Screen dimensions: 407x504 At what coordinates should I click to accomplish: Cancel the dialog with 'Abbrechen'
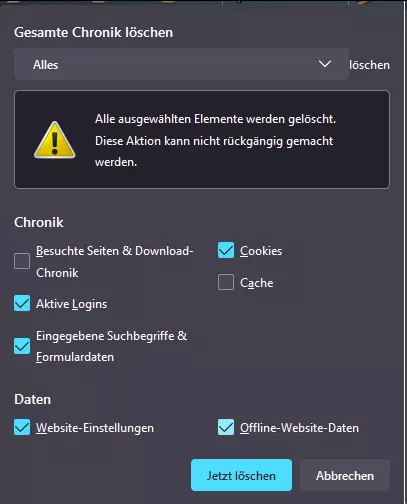(x=345, y=475)
